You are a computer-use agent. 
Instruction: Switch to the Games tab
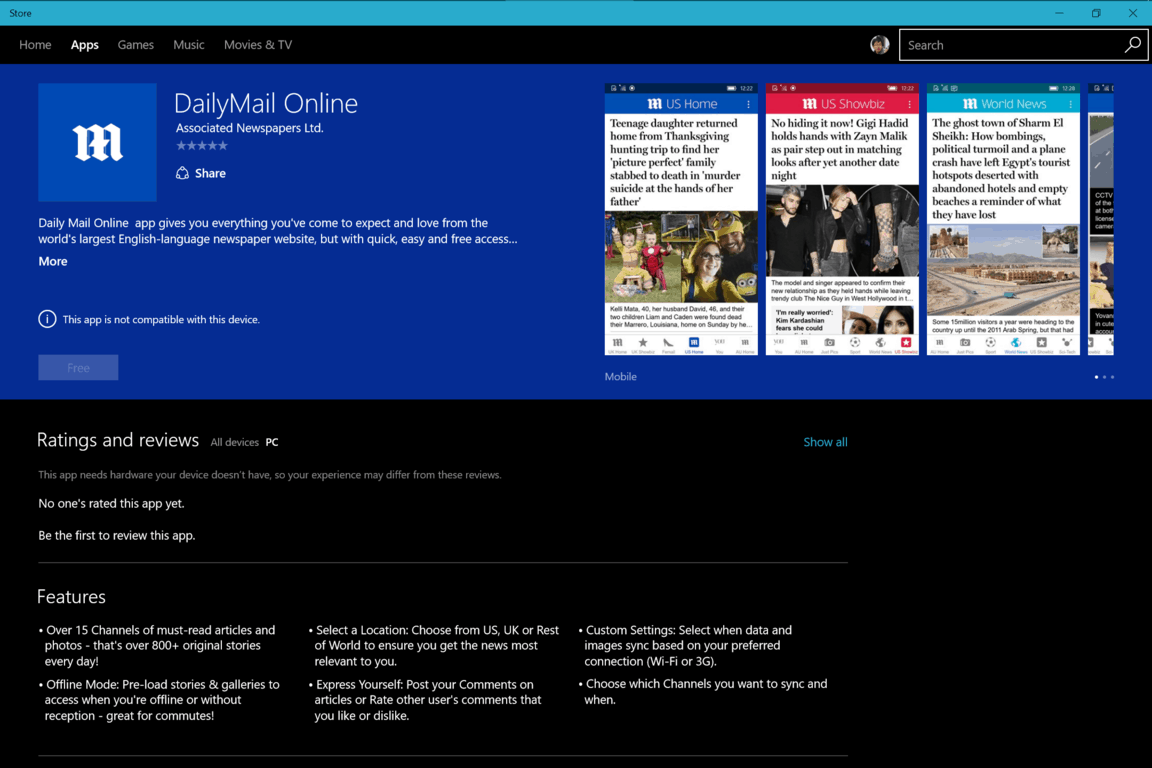(136, 45)
